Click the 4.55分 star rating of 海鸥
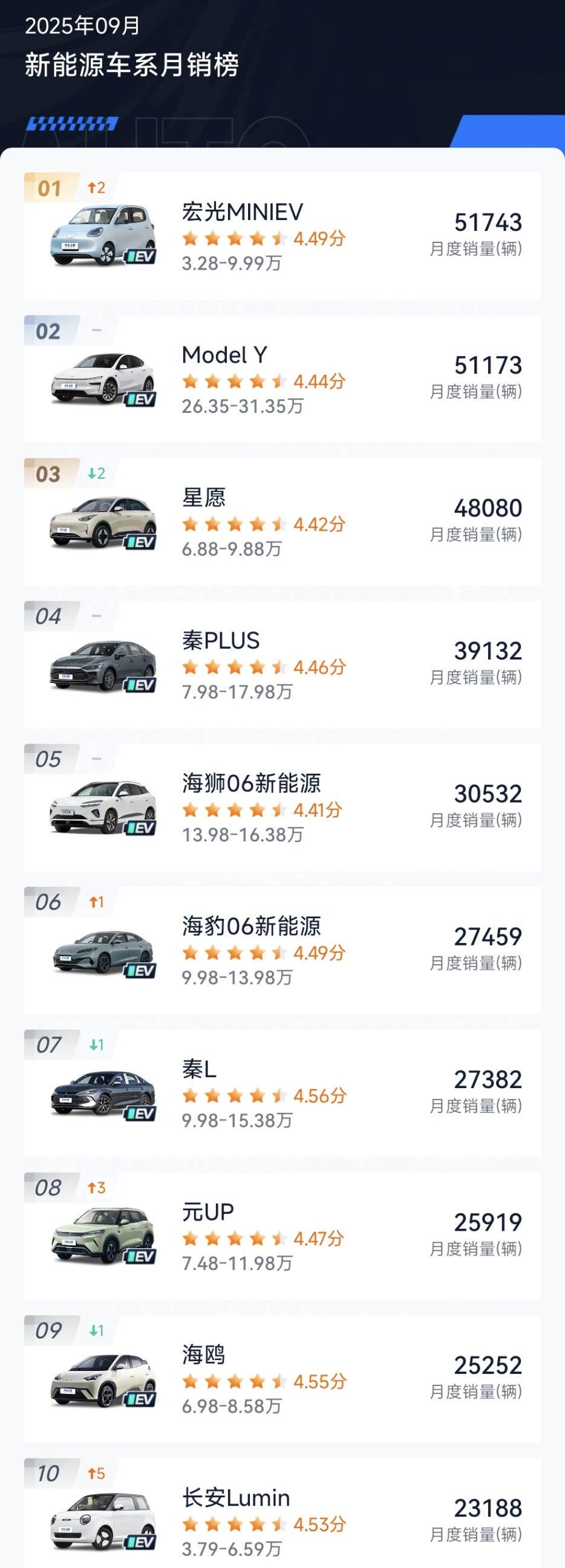Image resolution: width=565 pixels, height=1568 pixels. pos(264,1382)
